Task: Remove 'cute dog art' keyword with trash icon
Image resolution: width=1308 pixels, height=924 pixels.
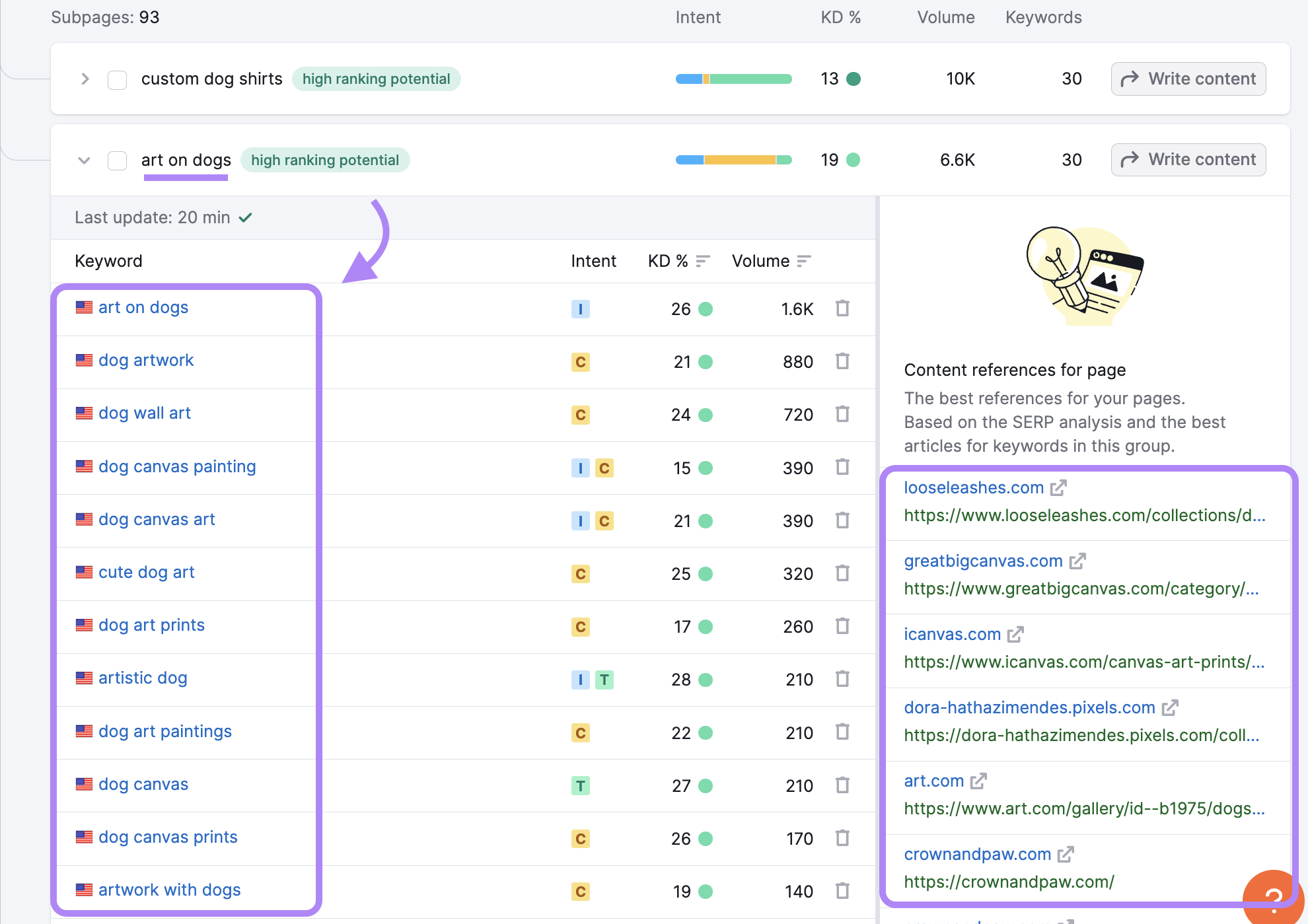Action: tap(842, 573)
